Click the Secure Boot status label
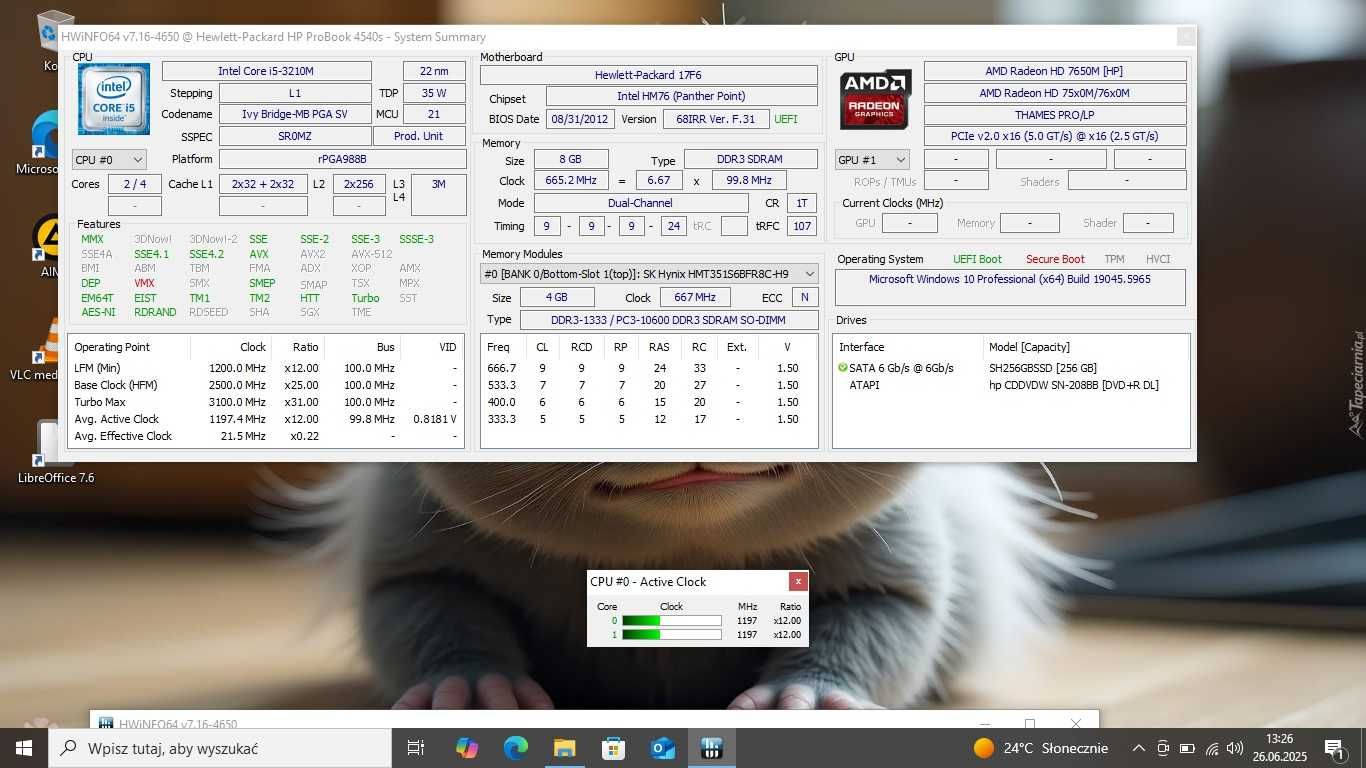 1055,259
